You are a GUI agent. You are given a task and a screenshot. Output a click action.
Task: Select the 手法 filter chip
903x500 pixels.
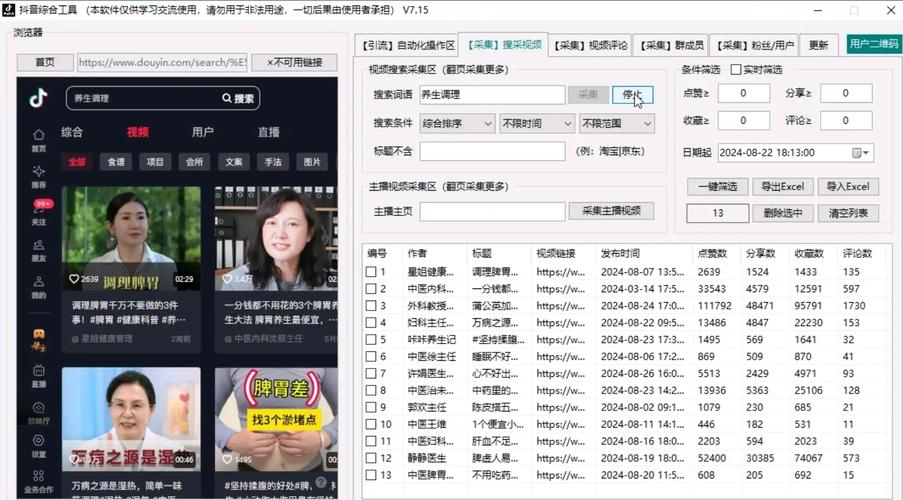[272, 162]
